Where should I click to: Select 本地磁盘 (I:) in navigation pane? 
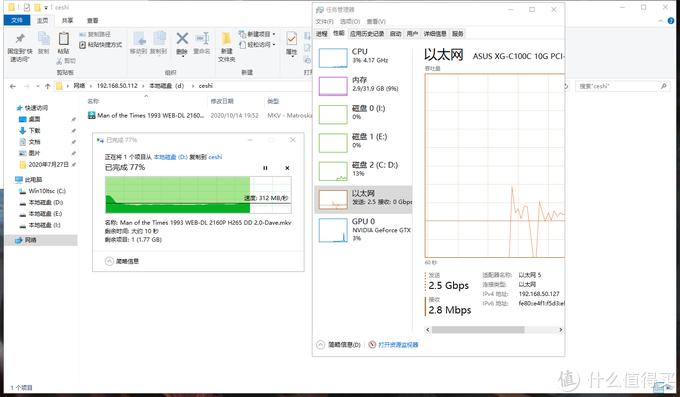(x=45, y=225)
